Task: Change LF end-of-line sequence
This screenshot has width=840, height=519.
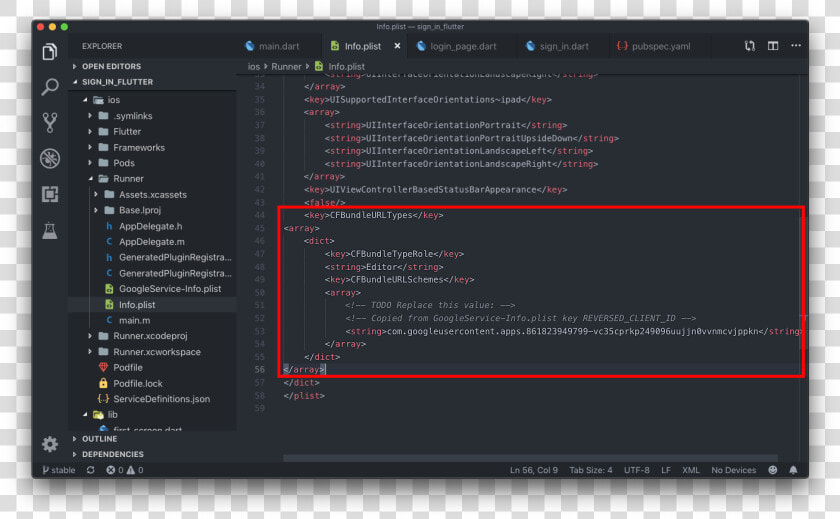Action: (666, 470)
